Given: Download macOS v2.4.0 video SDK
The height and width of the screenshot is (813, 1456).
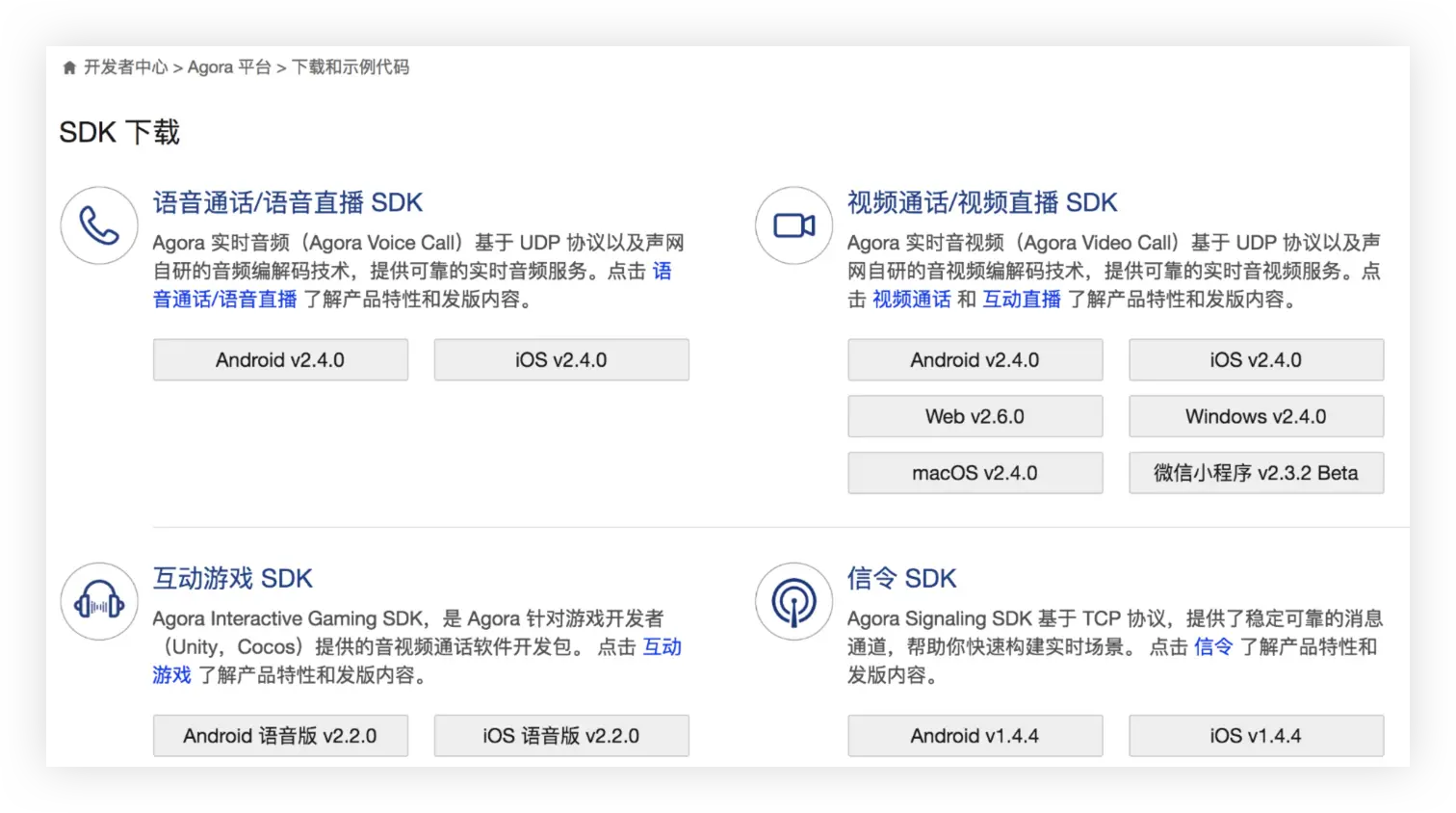Looking at the screenshot, I should point(975,473).
